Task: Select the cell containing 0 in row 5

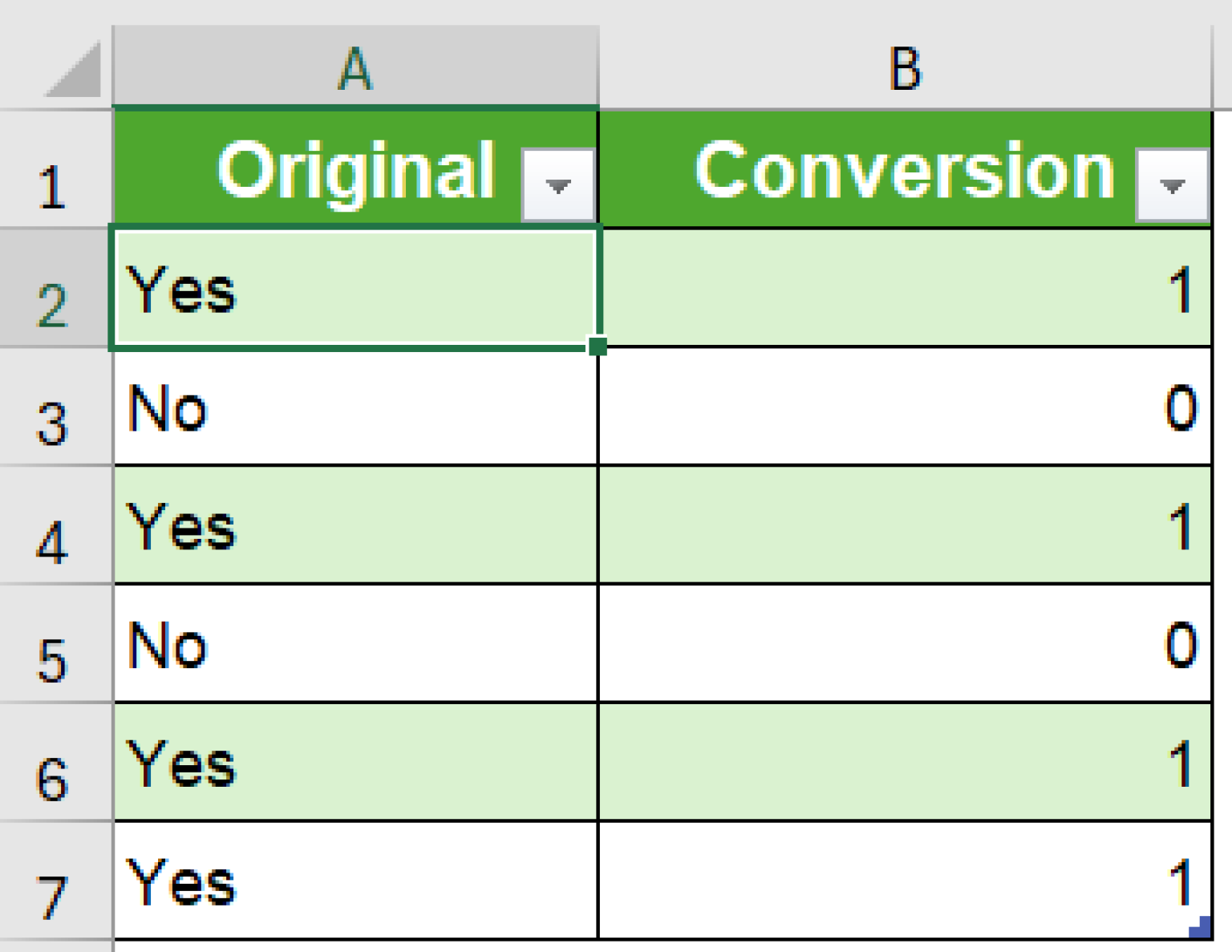Action: coord(902,646)
